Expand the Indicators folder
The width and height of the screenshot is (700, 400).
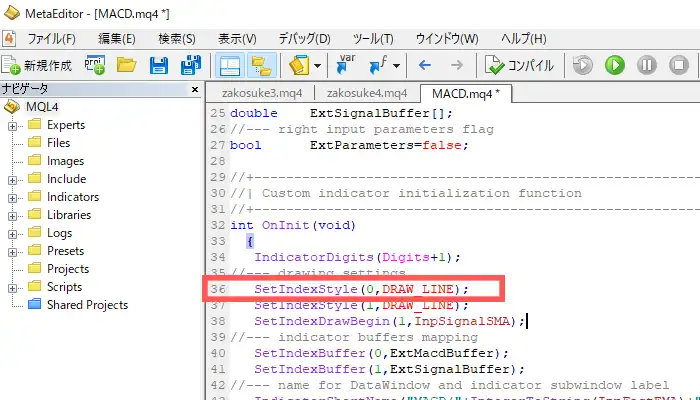(12, 198)
